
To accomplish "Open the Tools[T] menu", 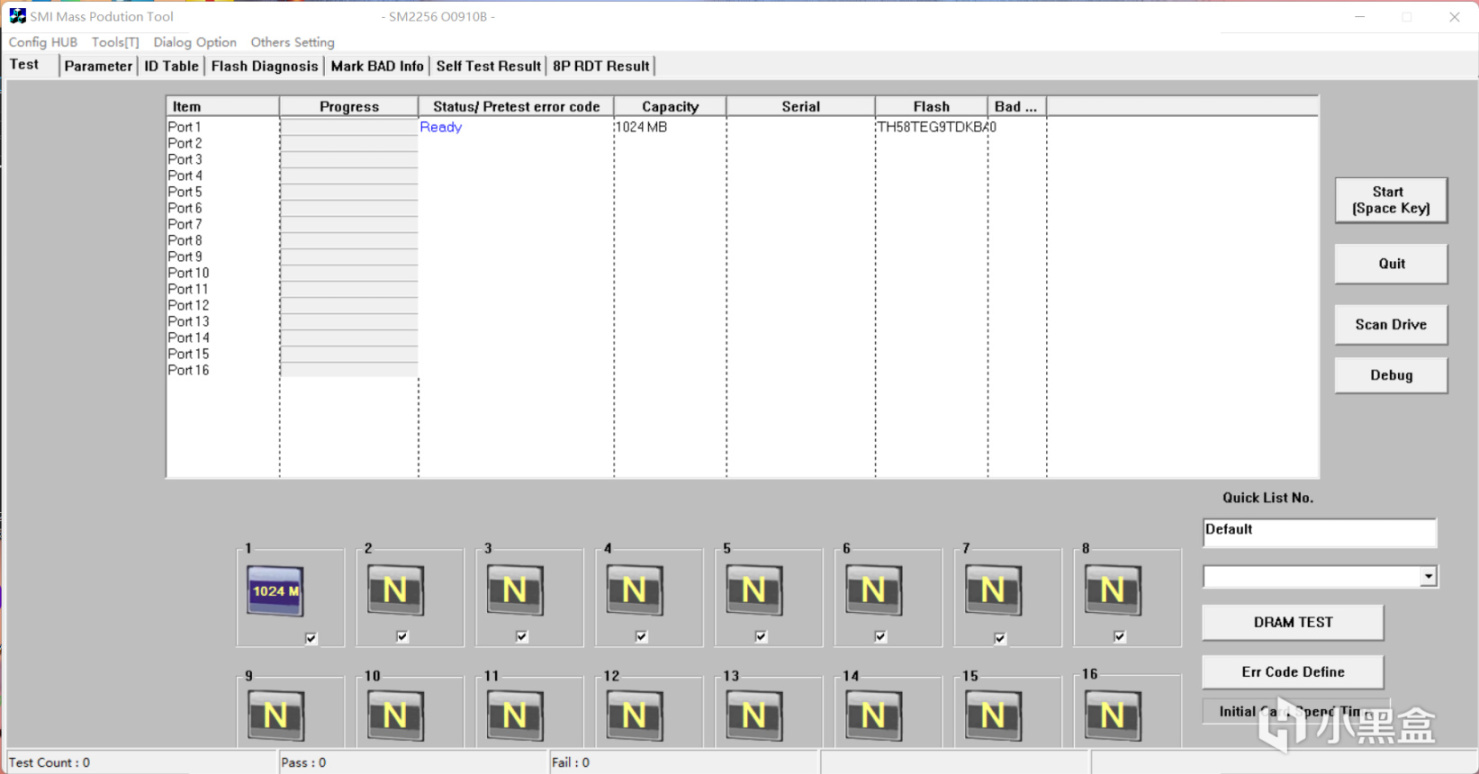I will (115, 42).
